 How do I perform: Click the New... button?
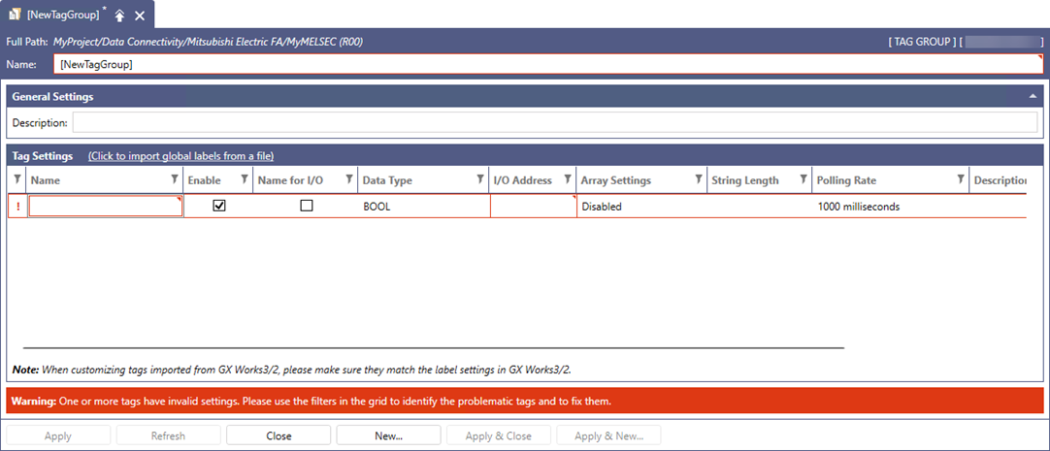pos(388,436)
